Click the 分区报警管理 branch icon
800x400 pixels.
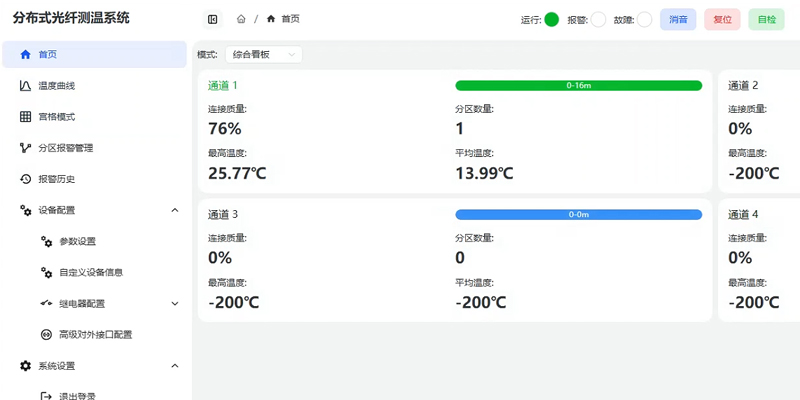point(26,148)
